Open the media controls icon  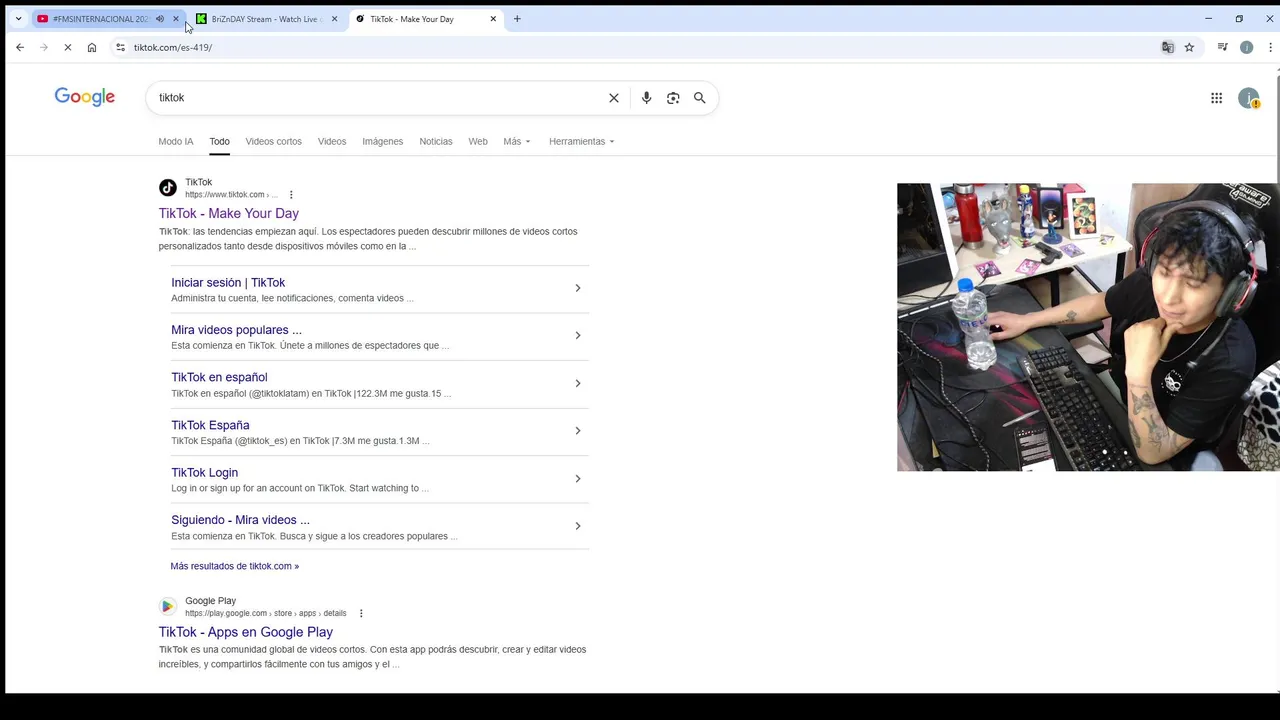tap(1222, 47)
